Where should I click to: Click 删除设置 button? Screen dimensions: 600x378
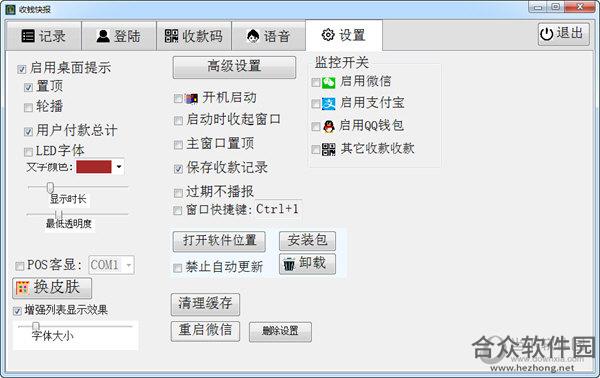point(280,331)
